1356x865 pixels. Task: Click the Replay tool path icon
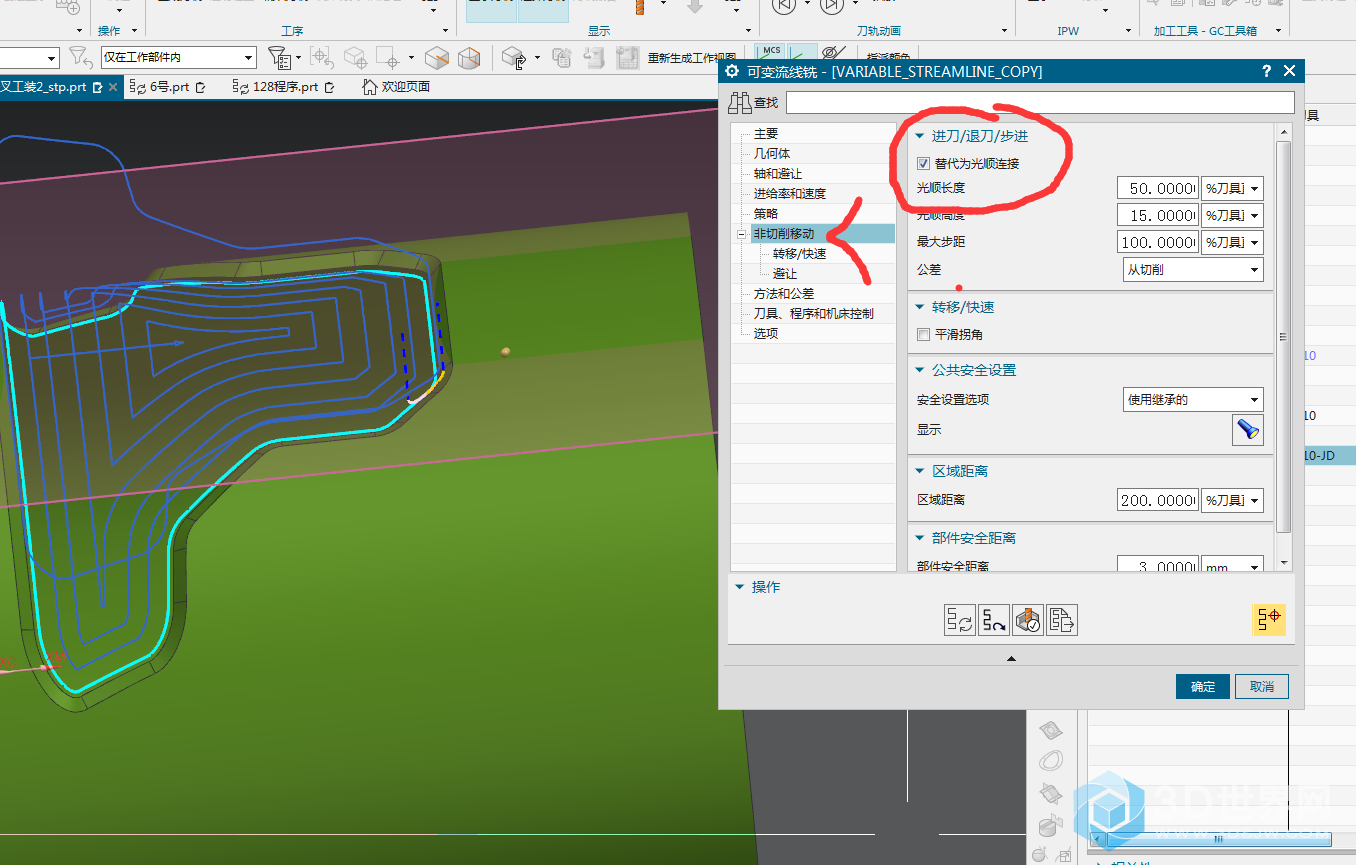tap(994, 620)
